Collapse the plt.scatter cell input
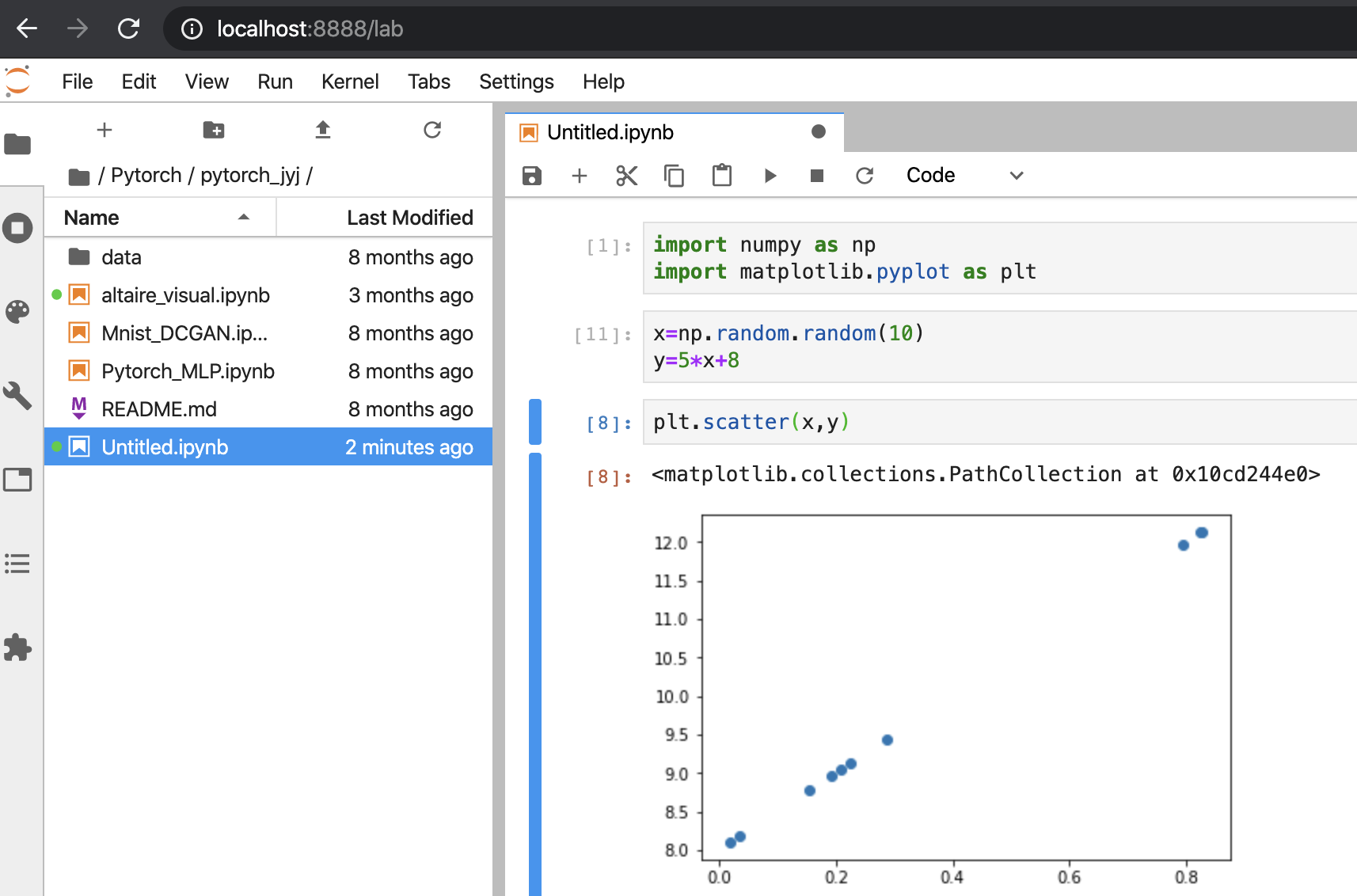This screenshot has width=1357, height=896. click(x=535, y=422)
